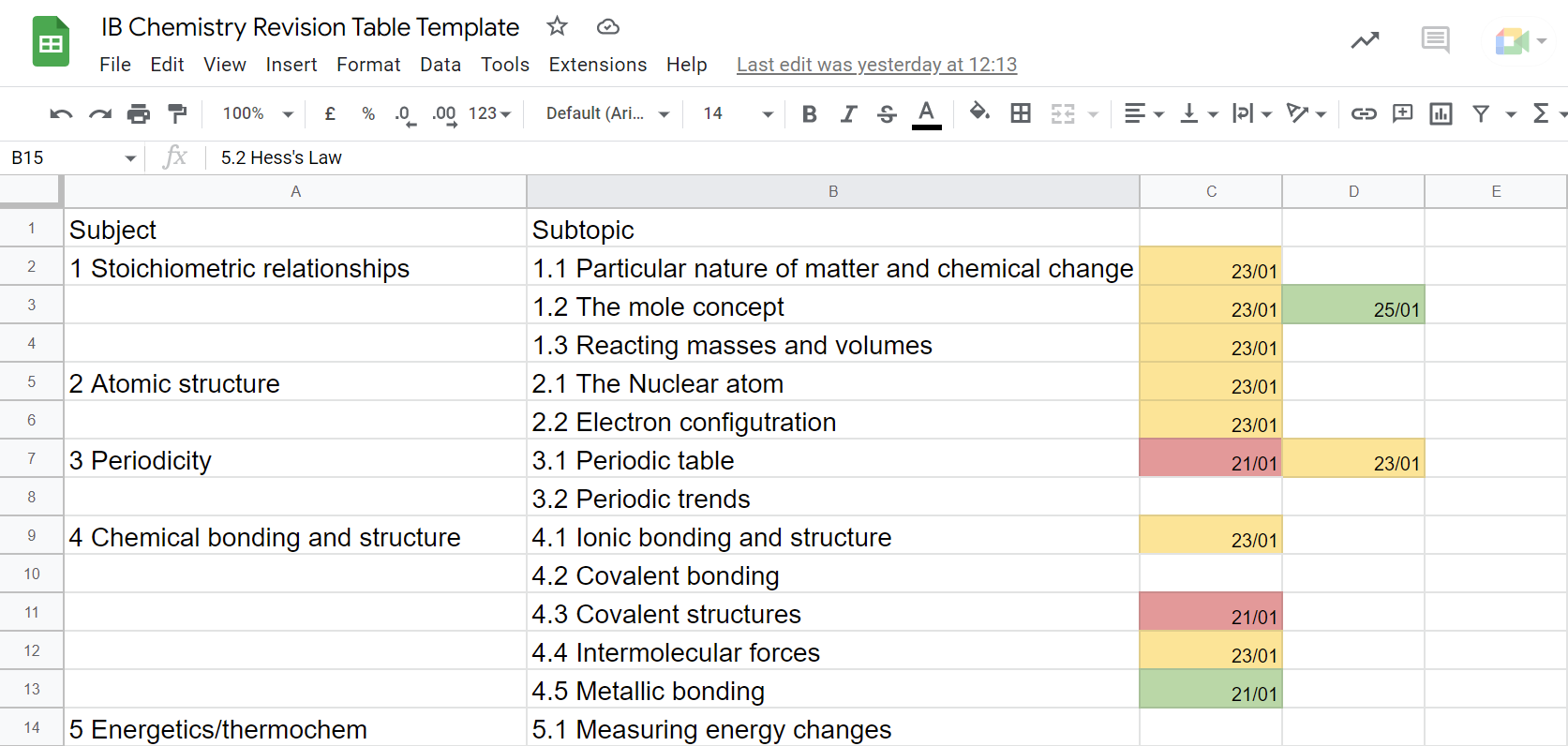Open text wrapping dropdown
The height and width of the screenshot is (746, 1568).
[1252, 114]
